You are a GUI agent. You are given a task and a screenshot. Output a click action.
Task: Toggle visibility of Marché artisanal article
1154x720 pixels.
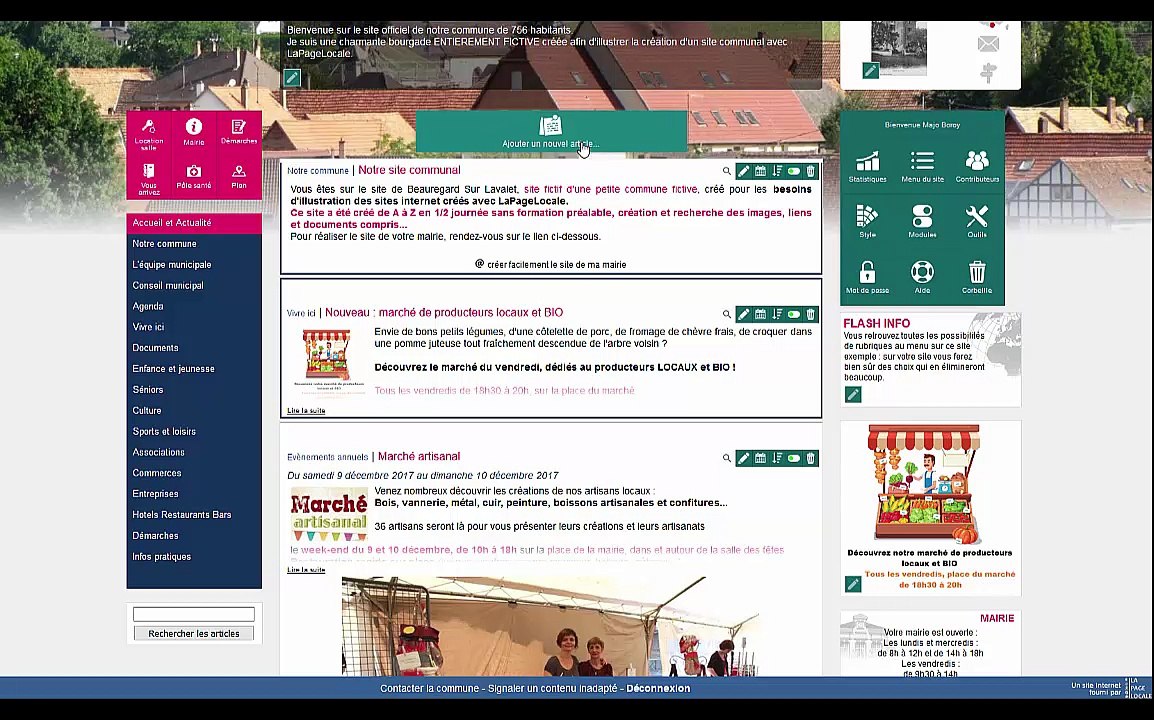793,458
